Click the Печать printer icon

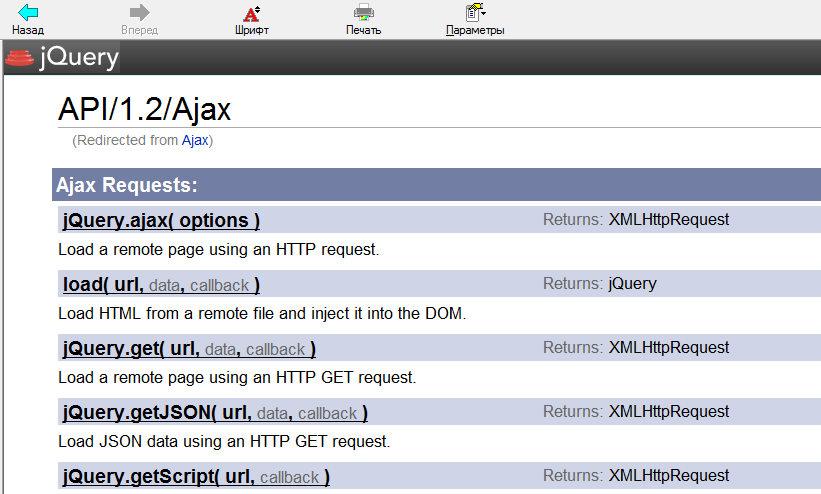tap(363, 12)
